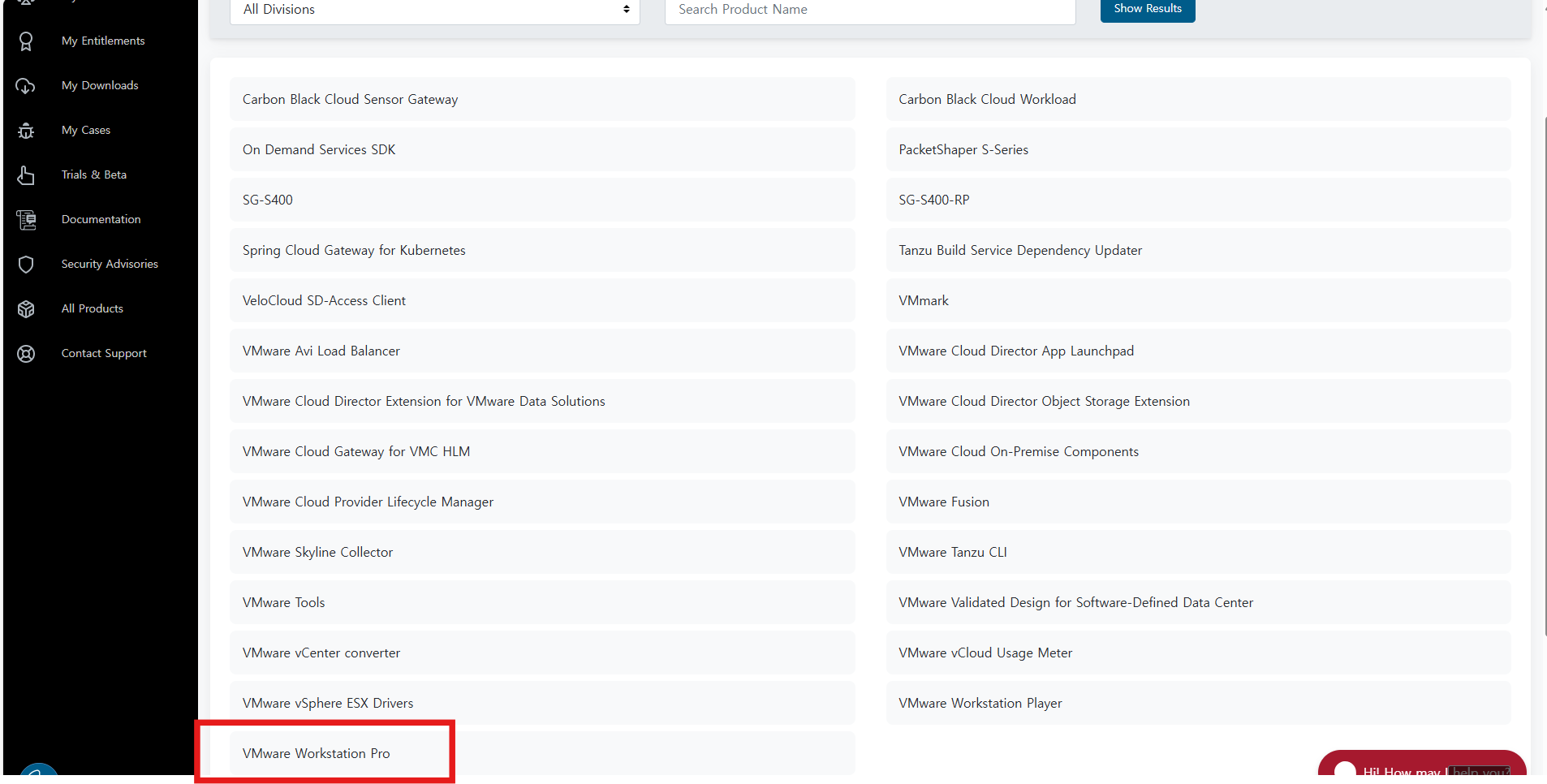The height and width of the screenshot is (784, 1547).
Task: Select VMware Fusion product
Action: (x=1198, y=502)
